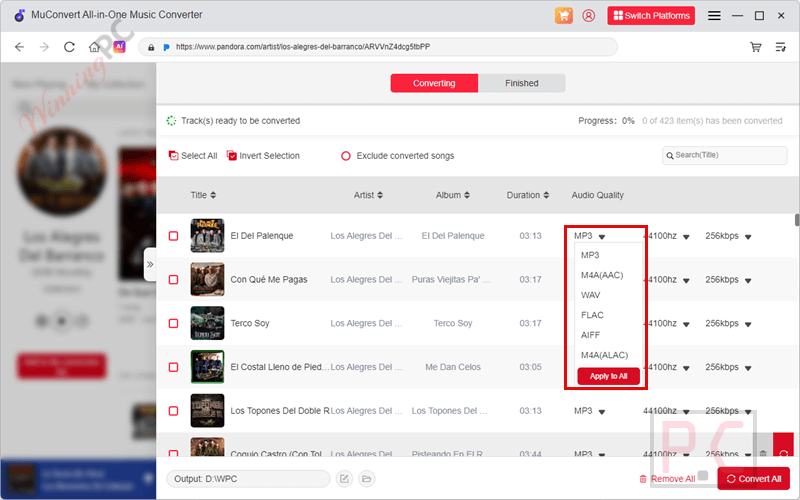
Task: Click Remove All link
Action: pos(667,479)
